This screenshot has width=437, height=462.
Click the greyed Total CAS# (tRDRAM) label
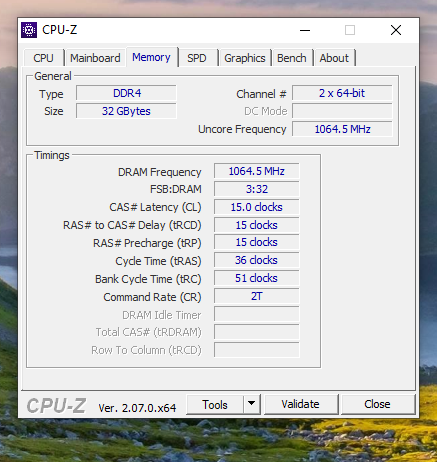[149, 332]
